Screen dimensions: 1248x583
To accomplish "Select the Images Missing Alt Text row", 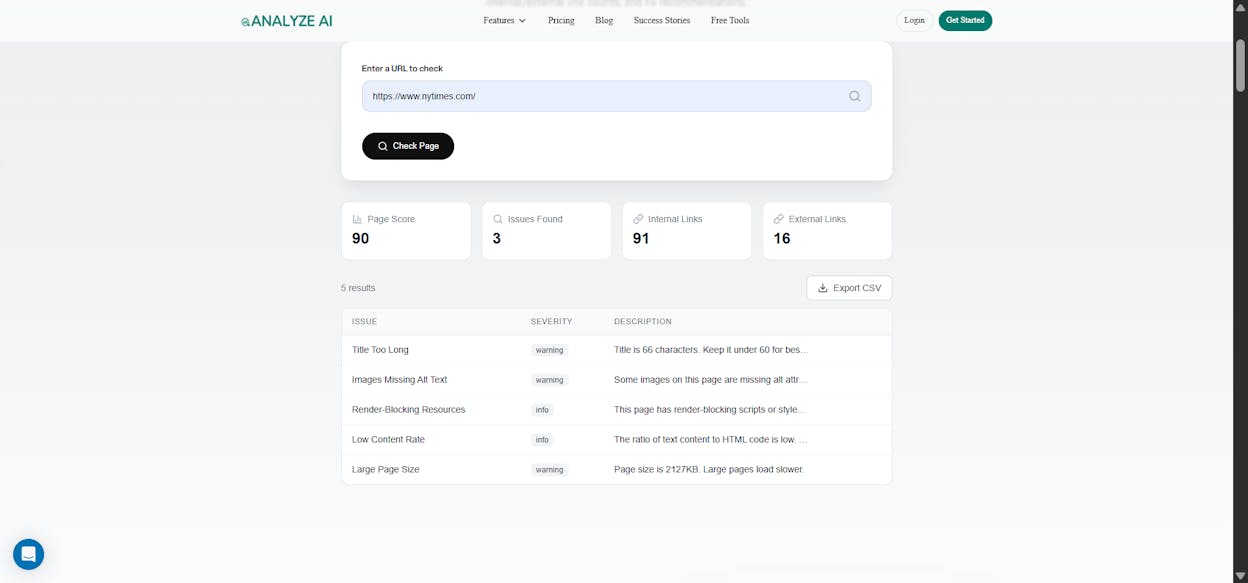I will (x=616, y=380).
